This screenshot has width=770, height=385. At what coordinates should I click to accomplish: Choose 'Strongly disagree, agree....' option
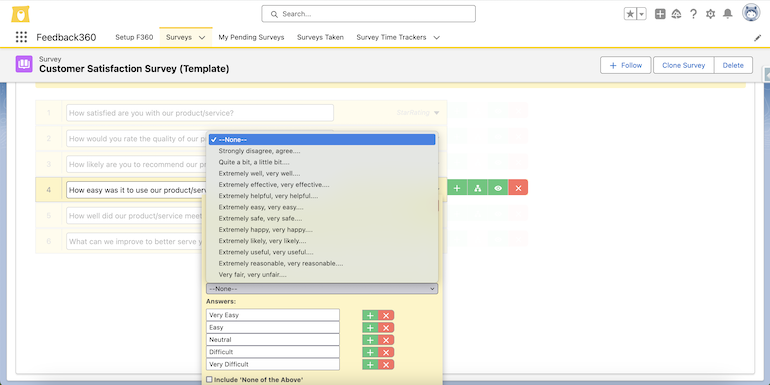click(322, 151)
